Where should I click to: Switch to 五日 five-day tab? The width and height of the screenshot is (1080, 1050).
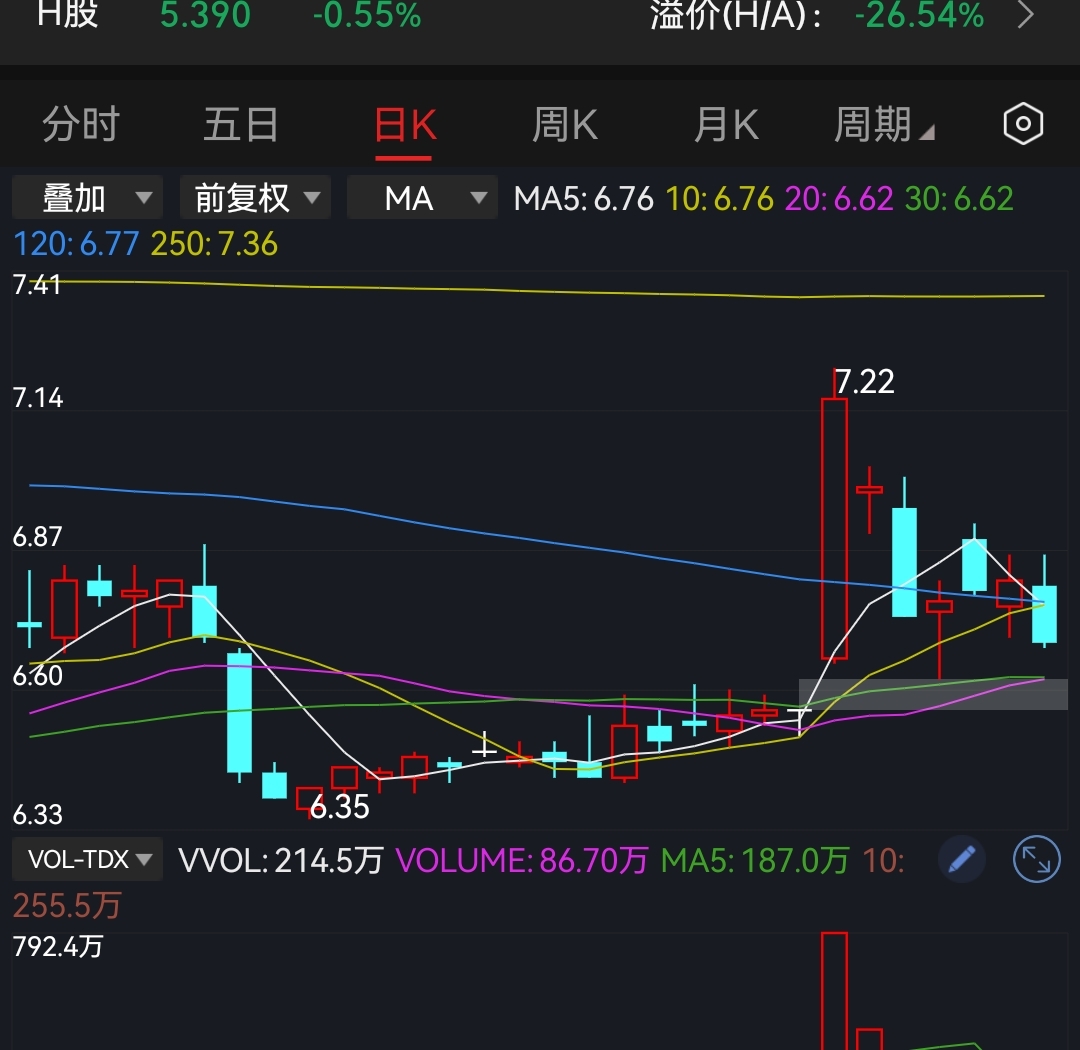pyautogui.click(x=241, y=125)
